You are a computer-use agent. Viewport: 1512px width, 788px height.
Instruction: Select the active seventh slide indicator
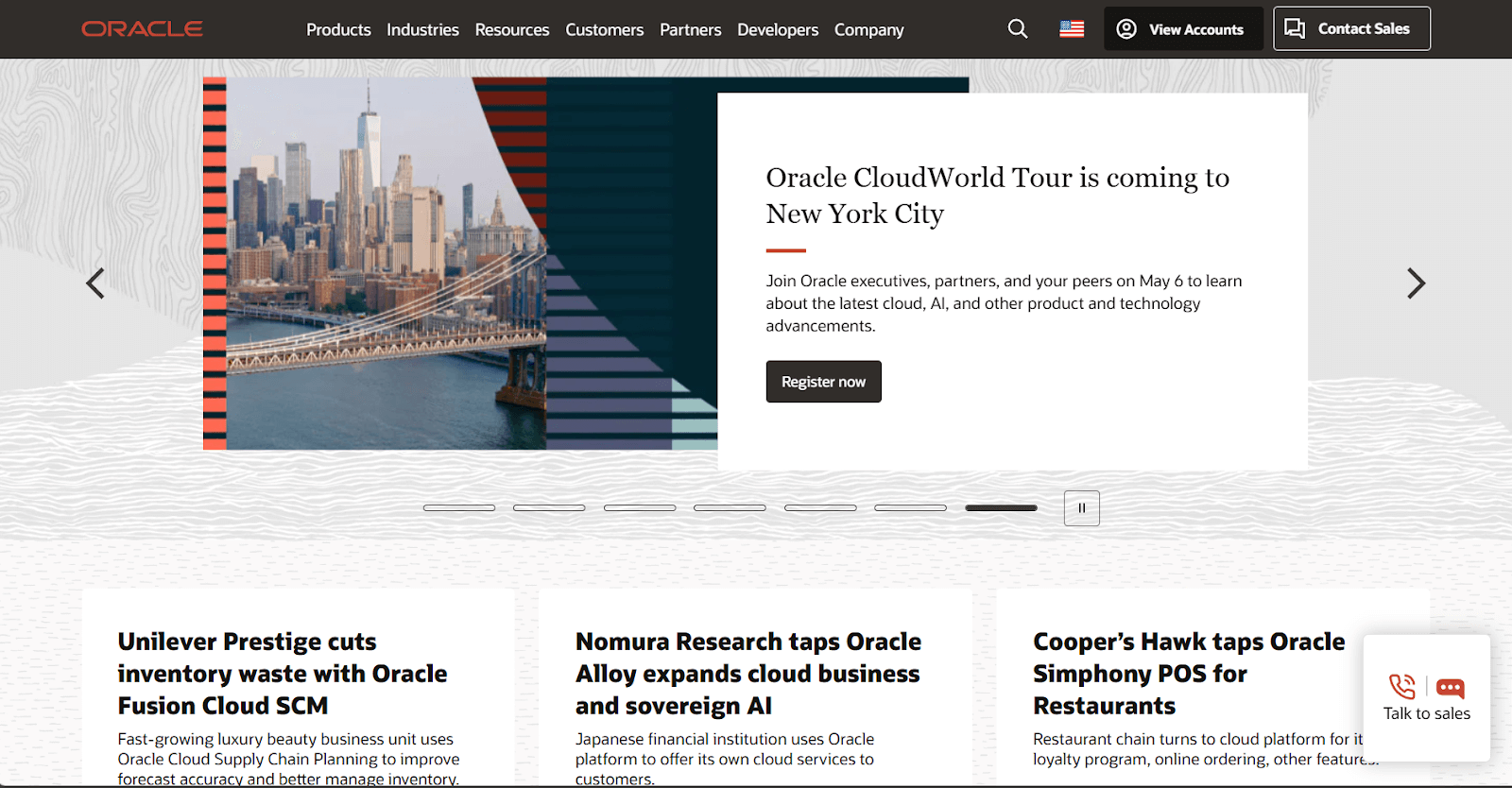[x=1001, y=508]
